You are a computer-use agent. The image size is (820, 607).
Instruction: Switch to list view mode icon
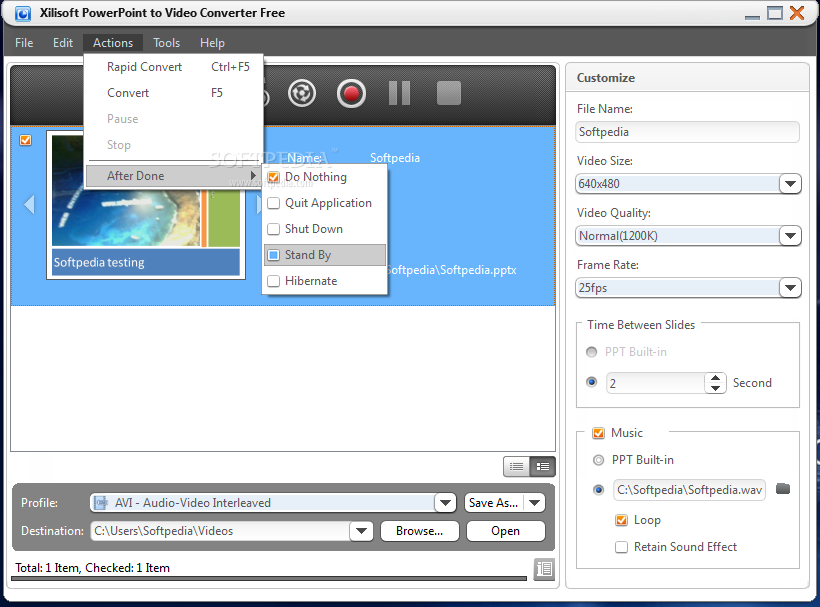(517, 466)
